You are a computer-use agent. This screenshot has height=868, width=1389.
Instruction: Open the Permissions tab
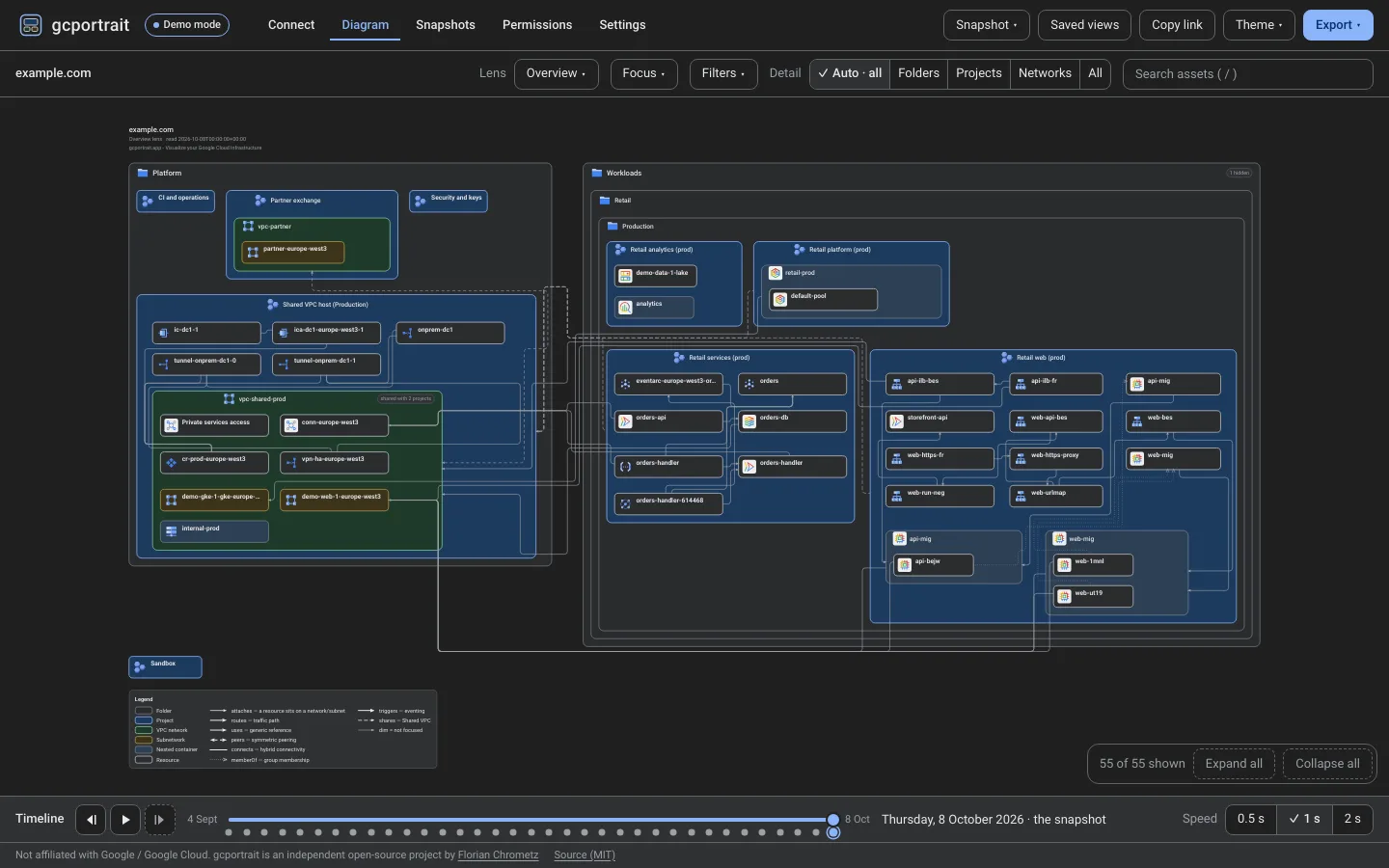click(x=537, y=25)
